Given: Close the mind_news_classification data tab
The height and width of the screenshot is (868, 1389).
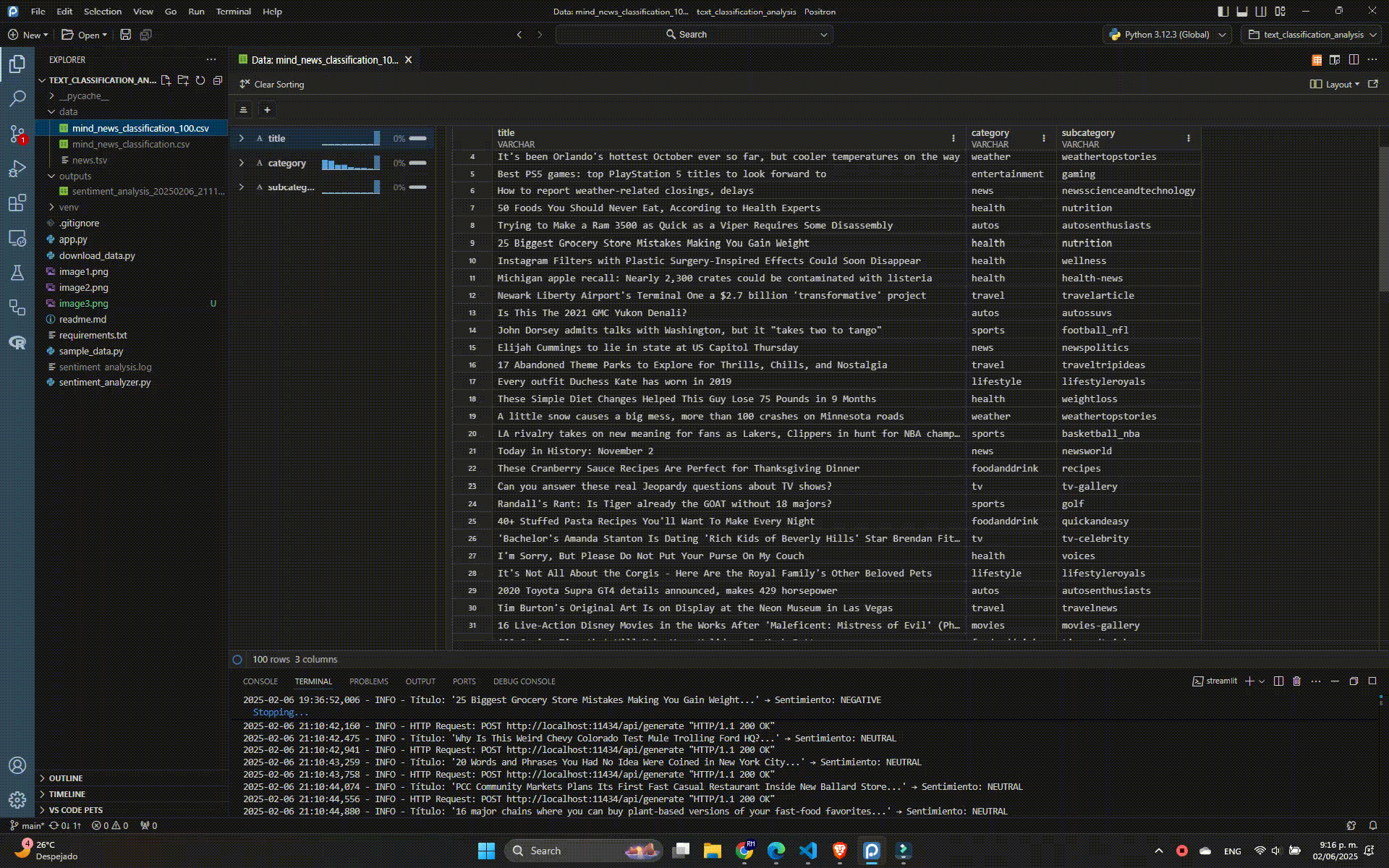Looking at the screenshot, I should (x=409, y=60).
